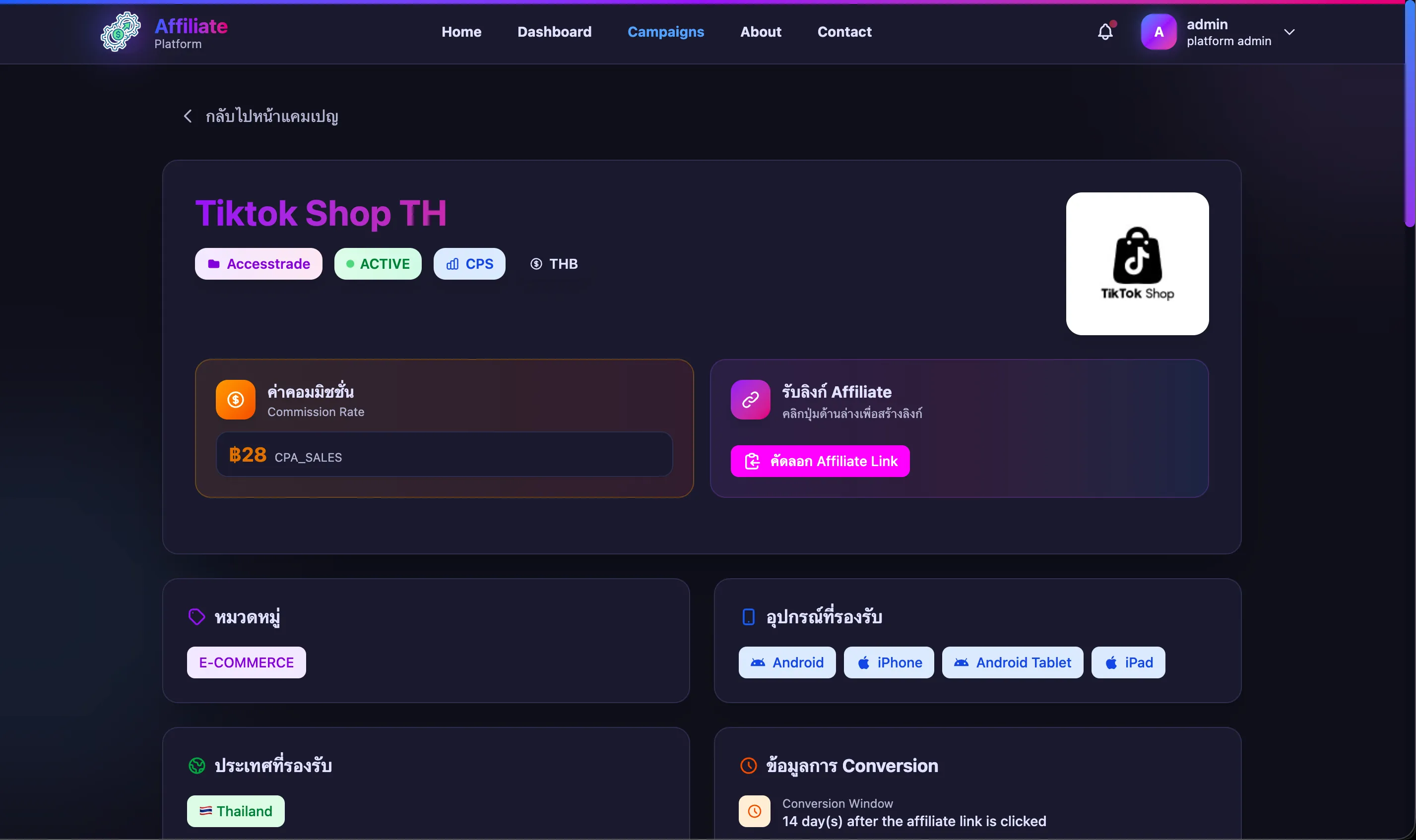Go to the Home page link
Viewport: 1416px width, 840px height.
[461, 32]
